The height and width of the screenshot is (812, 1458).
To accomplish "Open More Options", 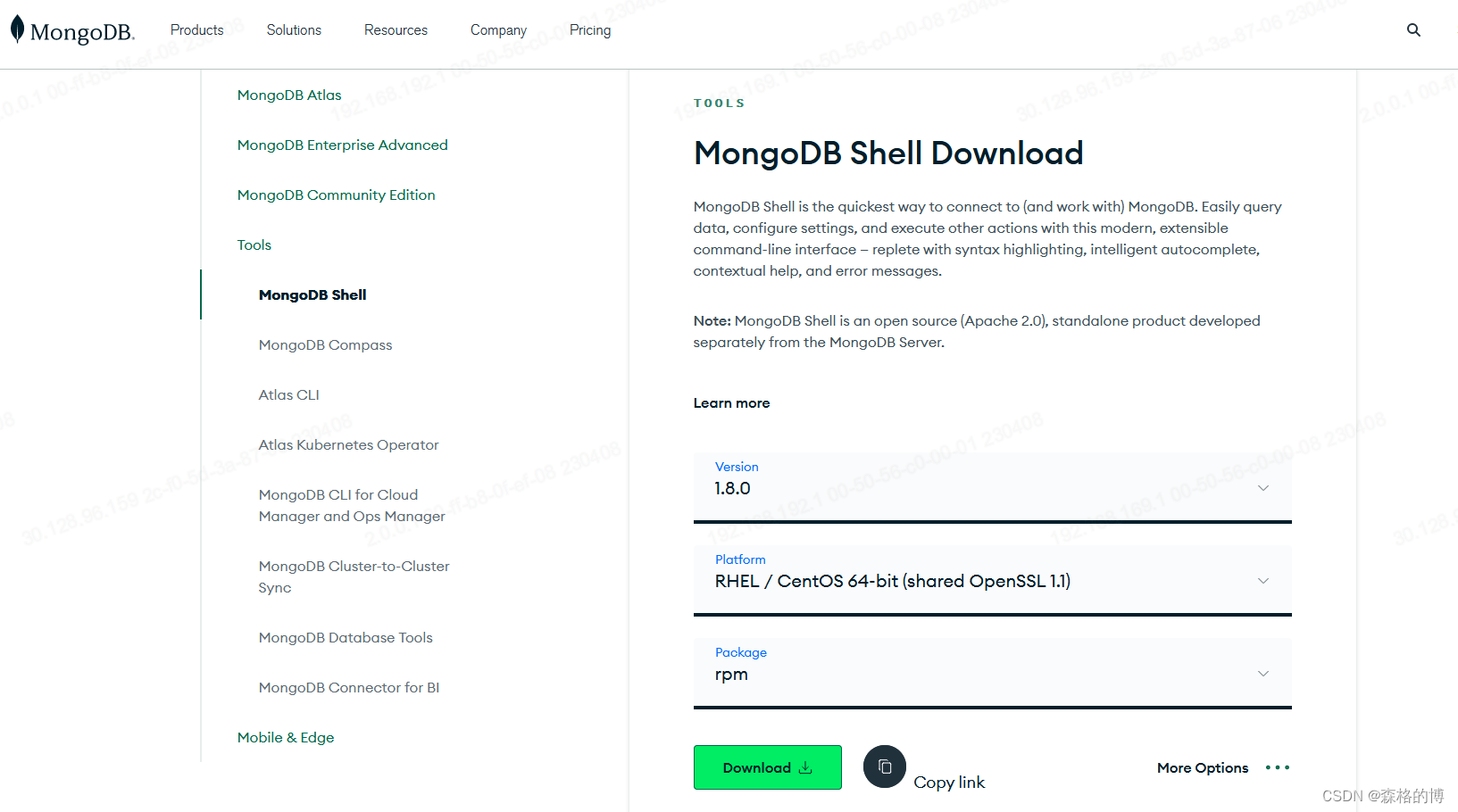I will tap(1203, 767).
